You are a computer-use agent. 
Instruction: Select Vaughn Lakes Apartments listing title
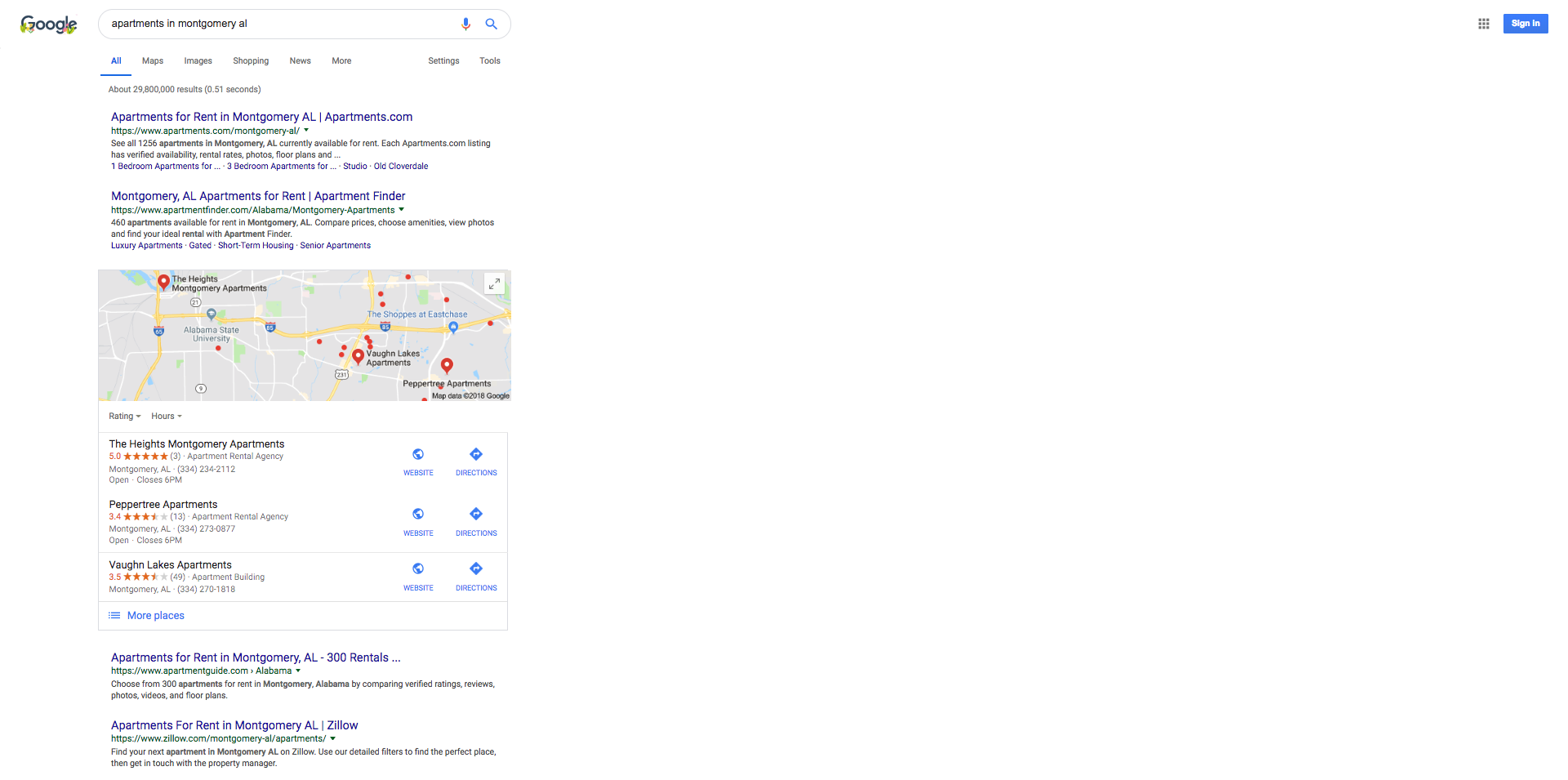coord(171,565)
